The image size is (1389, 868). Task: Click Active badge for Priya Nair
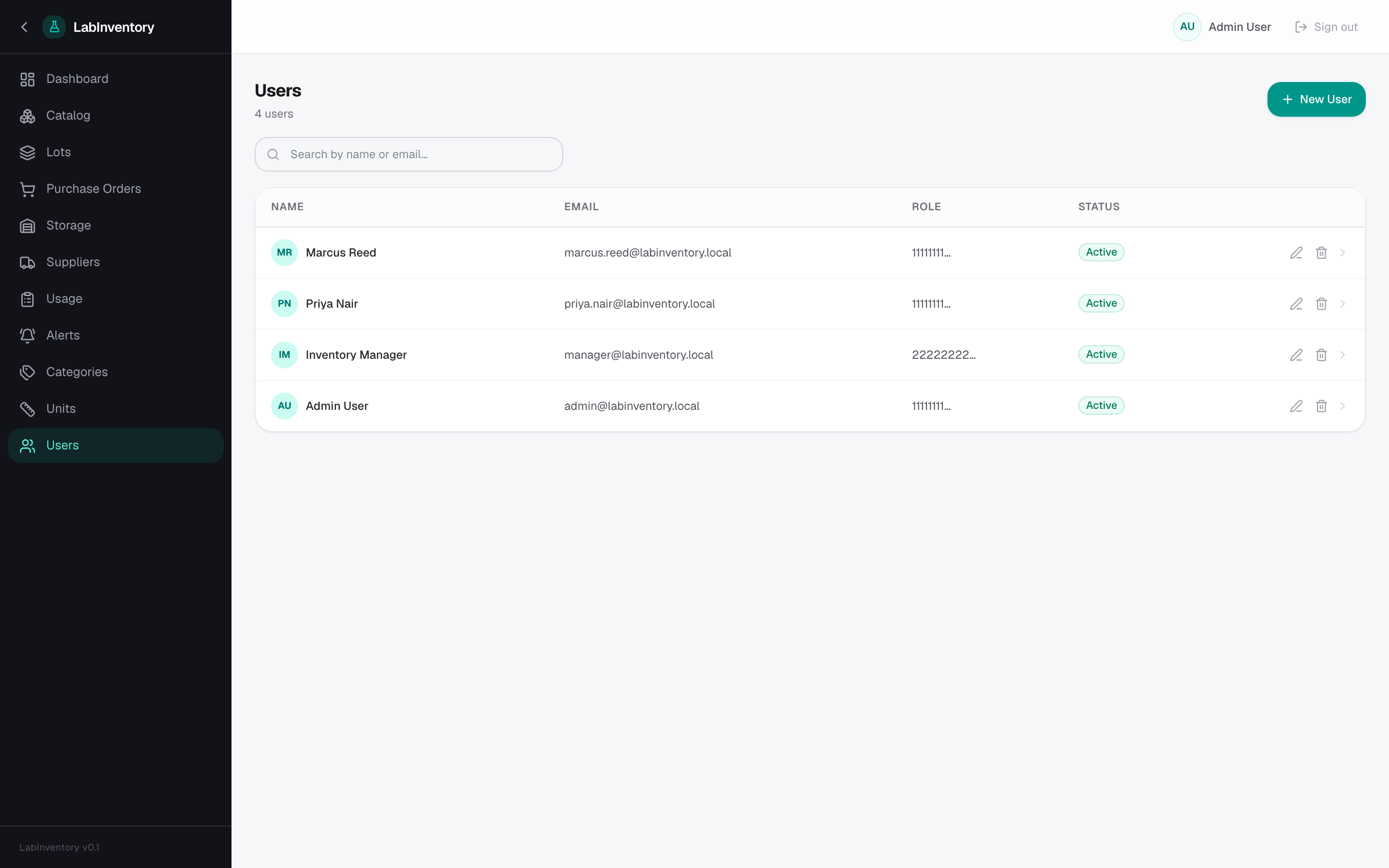click(1101, 303)
